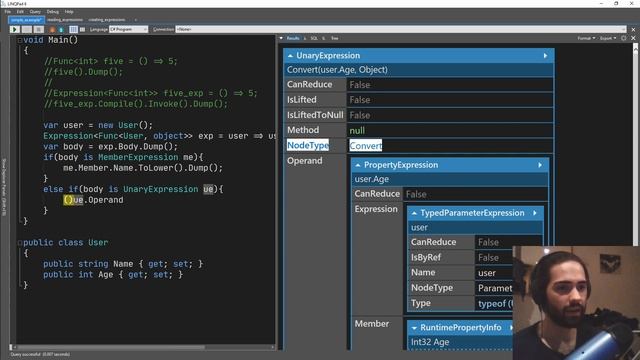The width and height of the screenshot is (640, 360).
Task: Open the Edit menu
Action: click(x=20, y=12)
